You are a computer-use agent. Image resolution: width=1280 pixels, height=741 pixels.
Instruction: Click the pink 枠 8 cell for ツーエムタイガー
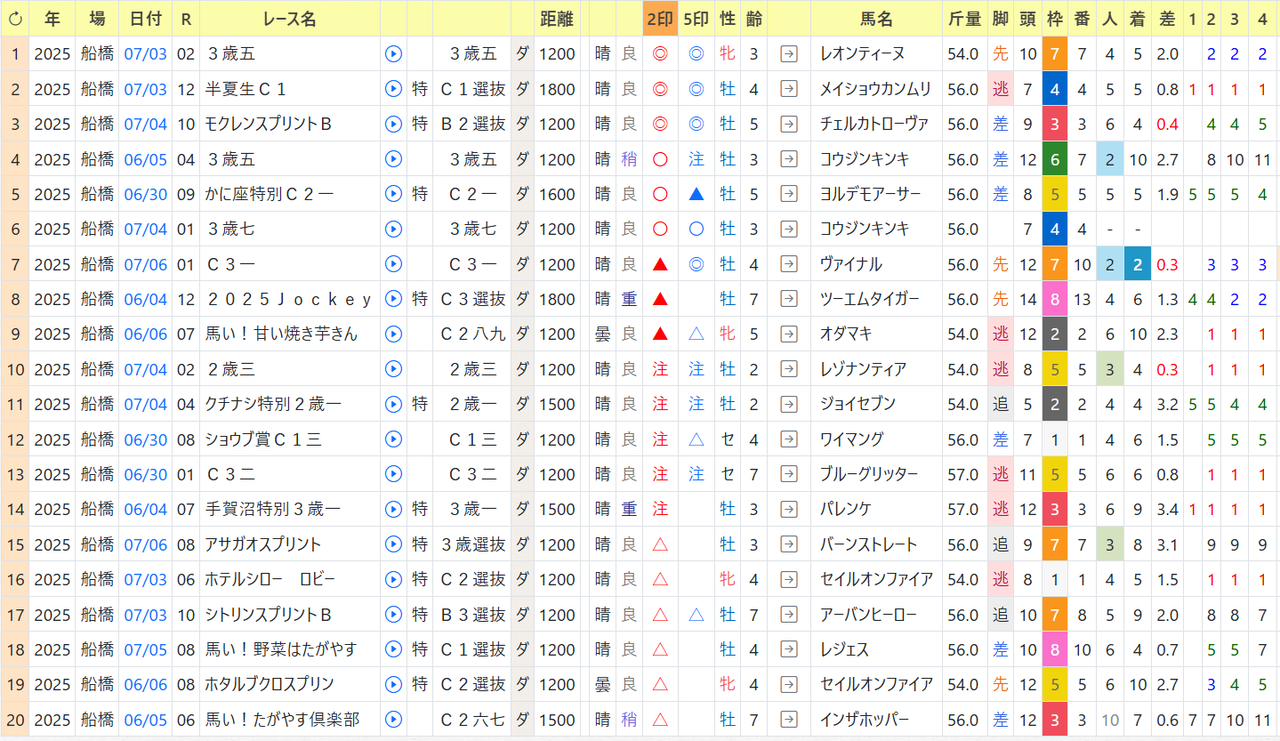click(x=1055, y=299)
